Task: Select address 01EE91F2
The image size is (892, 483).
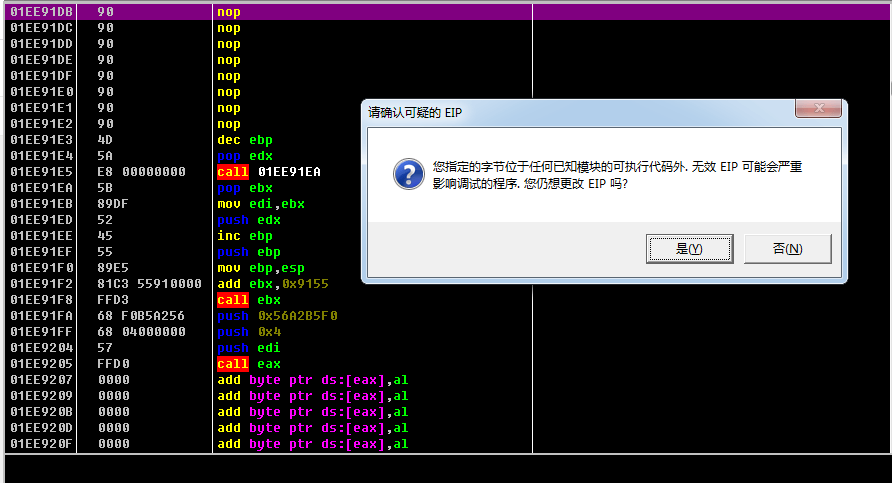Action: [x=42, y=283]
